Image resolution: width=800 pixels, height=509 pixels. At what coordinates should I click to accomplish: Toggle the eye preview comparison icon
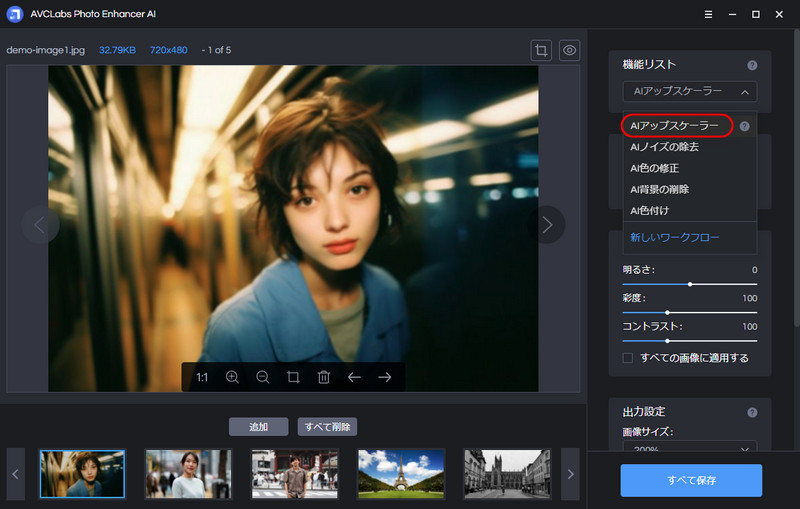point(569,50)
